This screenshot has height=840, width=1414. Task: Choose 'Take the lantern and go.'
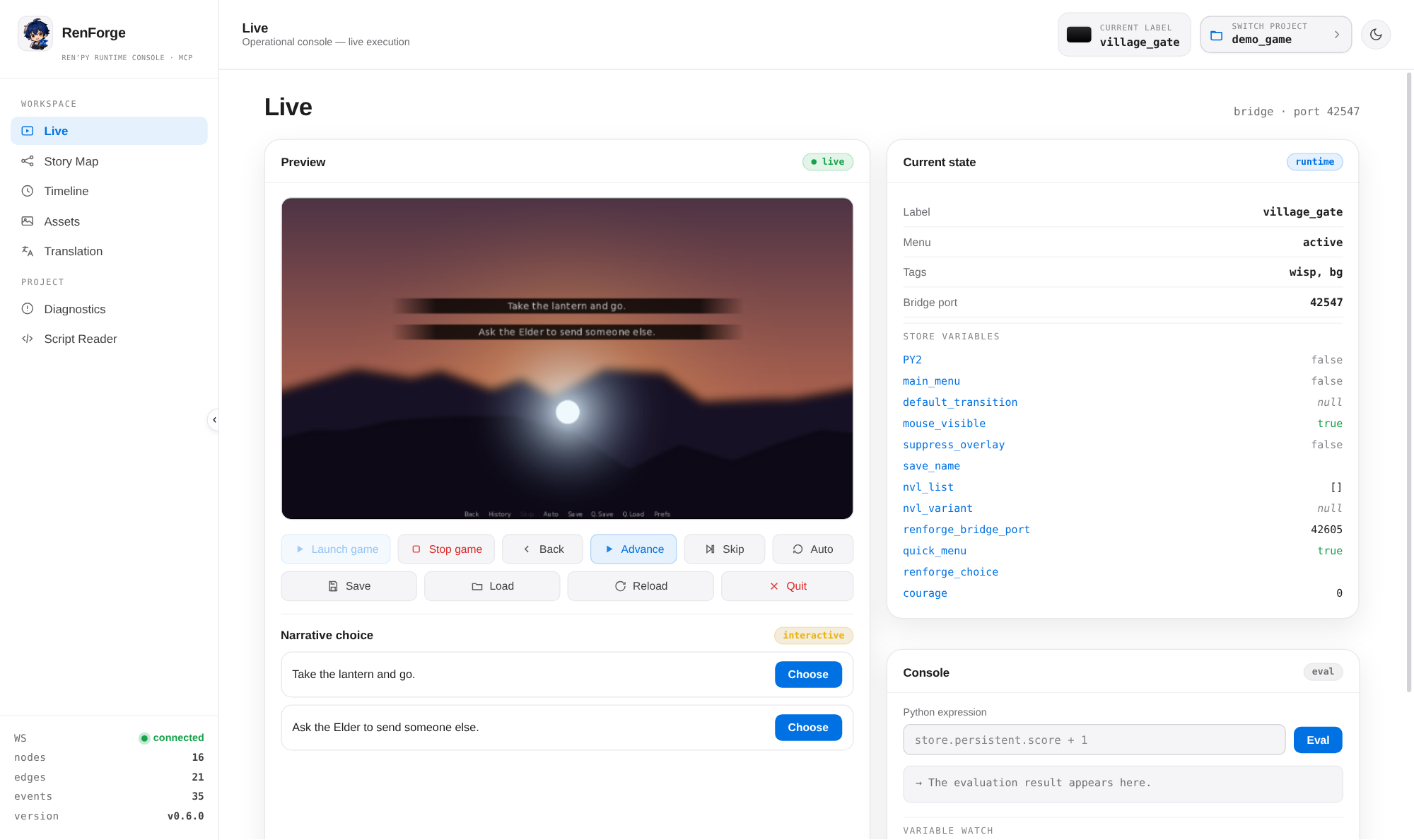[x=808, y=675]
